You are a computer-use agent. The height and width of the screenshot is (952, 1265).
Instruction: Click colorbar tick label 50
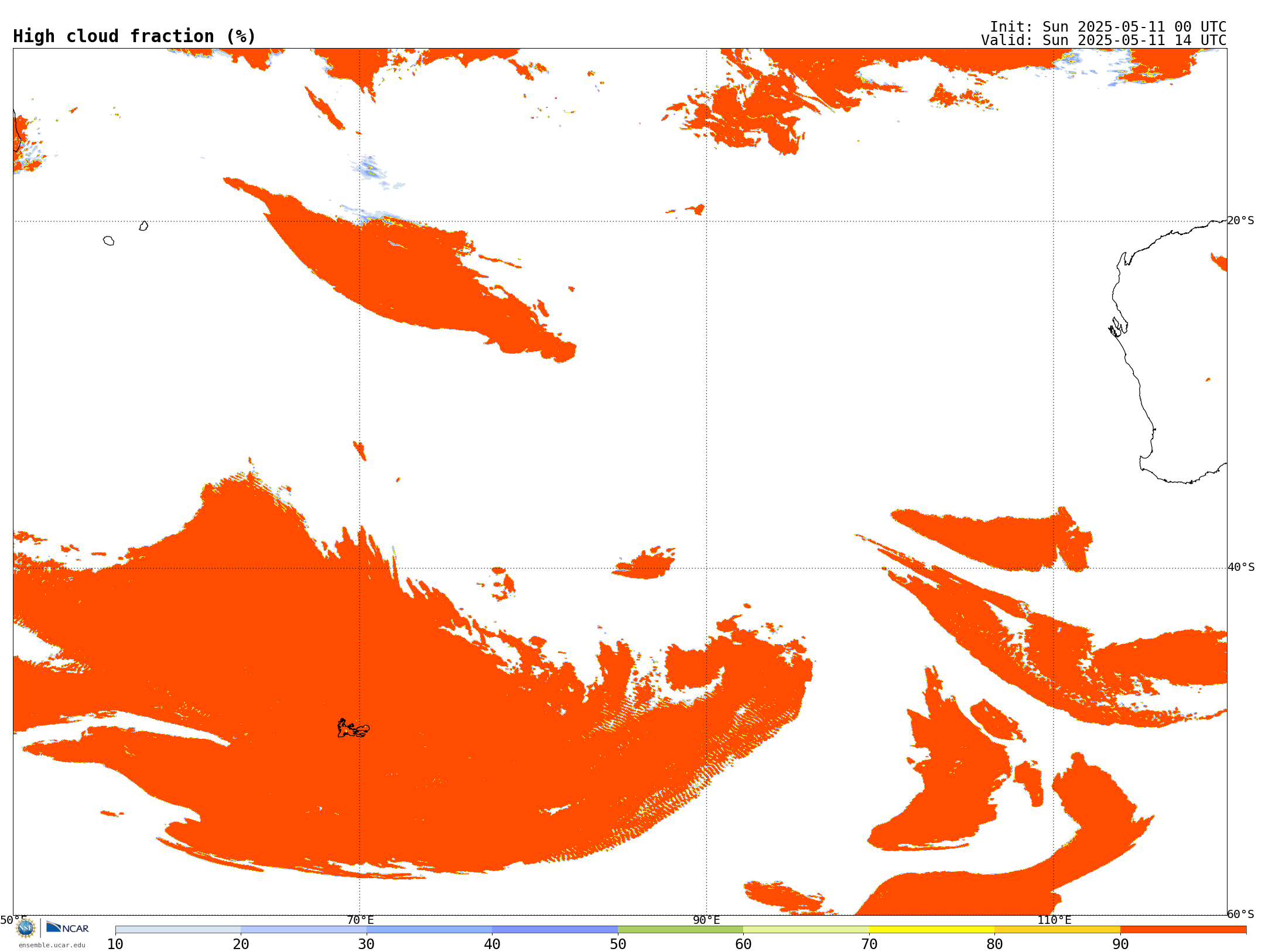618,944
